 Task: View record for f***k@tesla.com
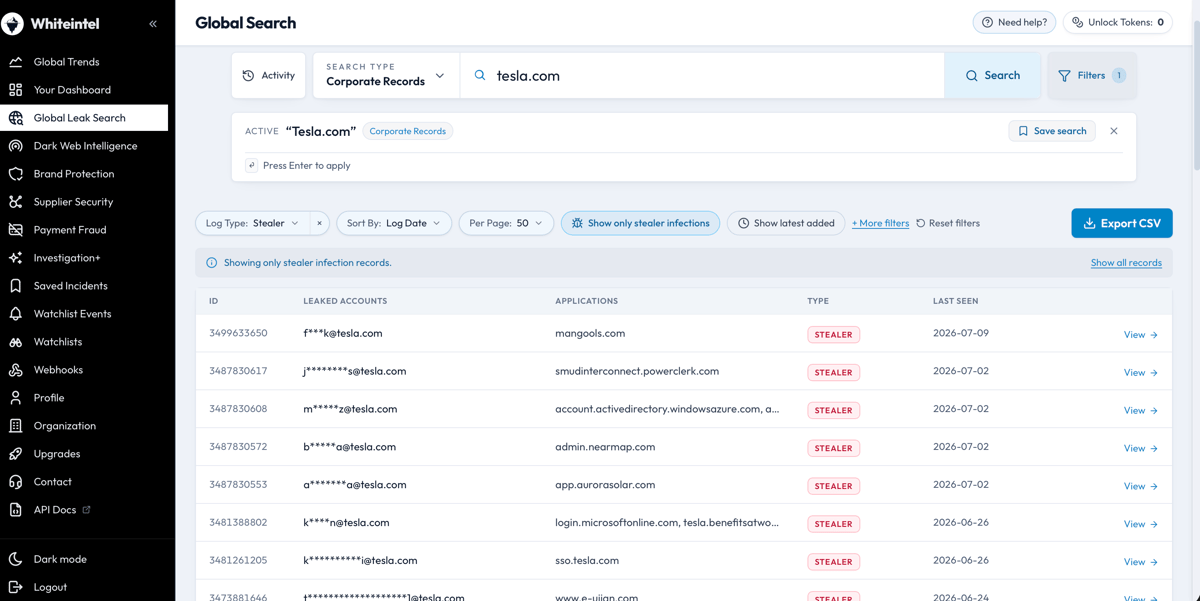click(x=1140, y=335)
